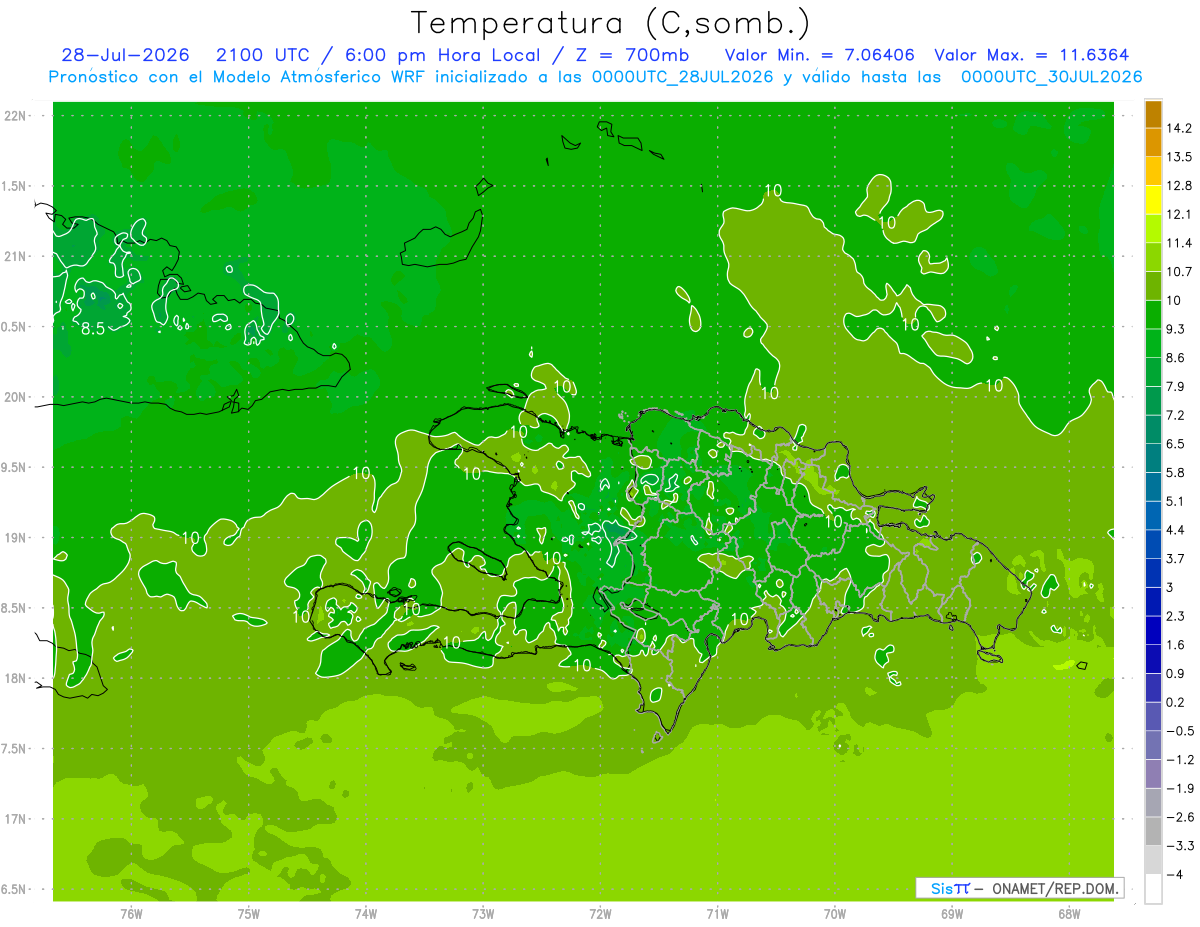Click the "70W" longitude axis label
The width and height of the screenshot is (1200, 927).
click(x=835, y=913)
